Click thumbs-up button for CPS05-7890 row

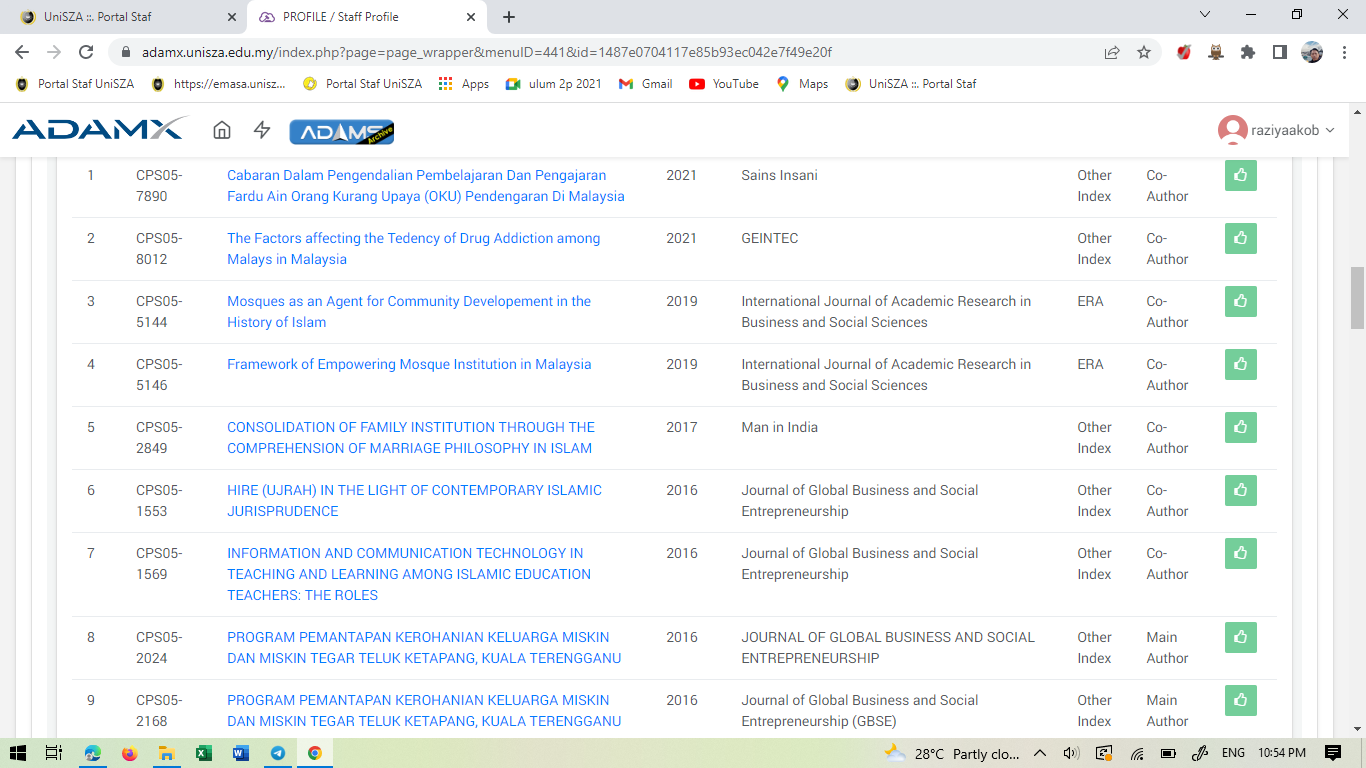[1241, 175]
